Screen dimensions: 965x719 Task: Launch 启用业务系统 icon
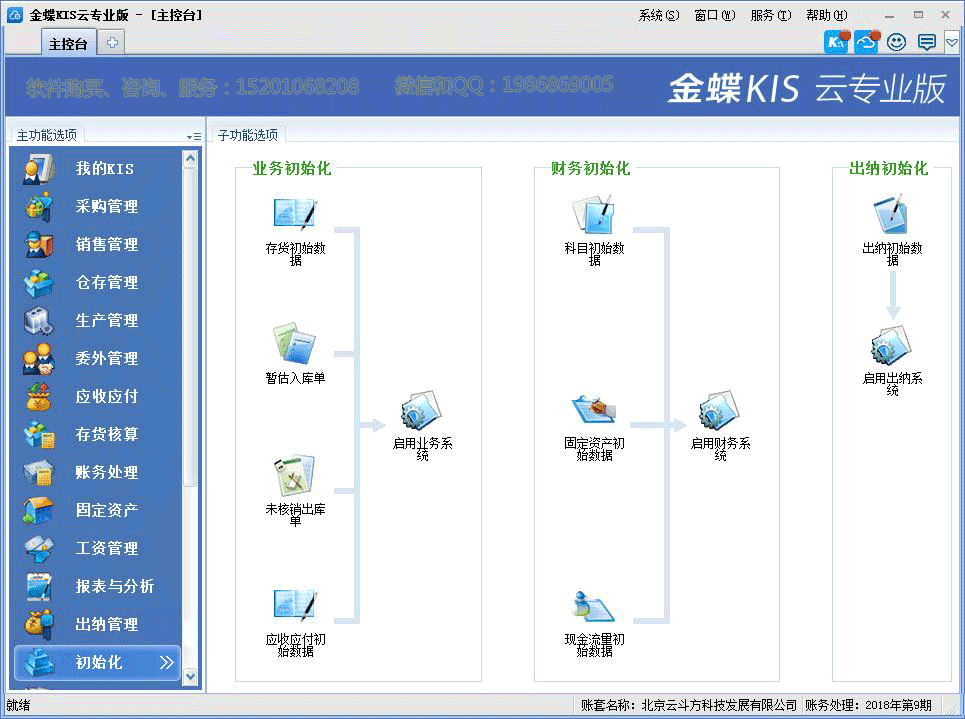[422, 411]
